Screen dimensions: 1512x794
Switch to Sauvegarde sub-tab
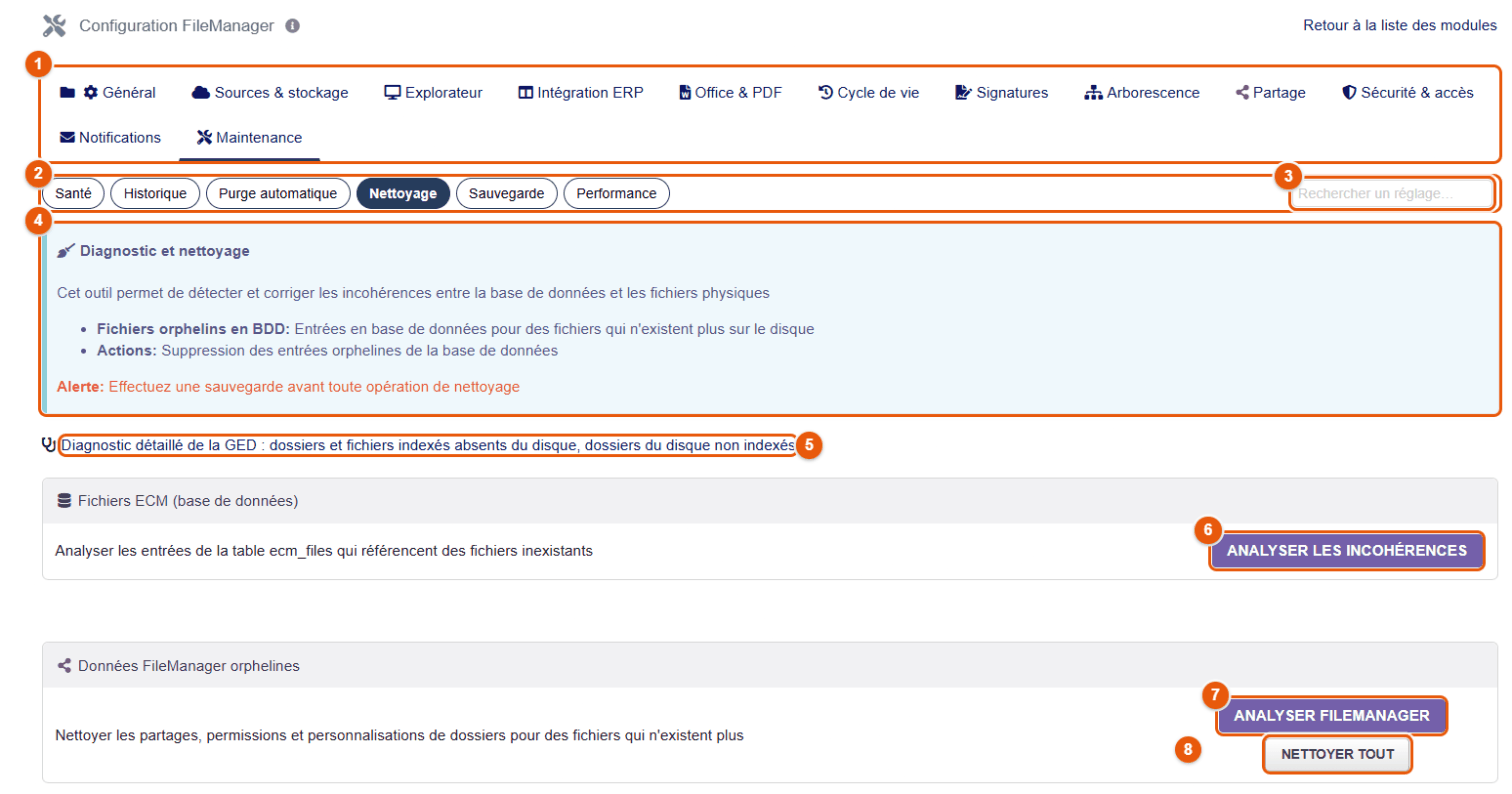tap(507, 194)
